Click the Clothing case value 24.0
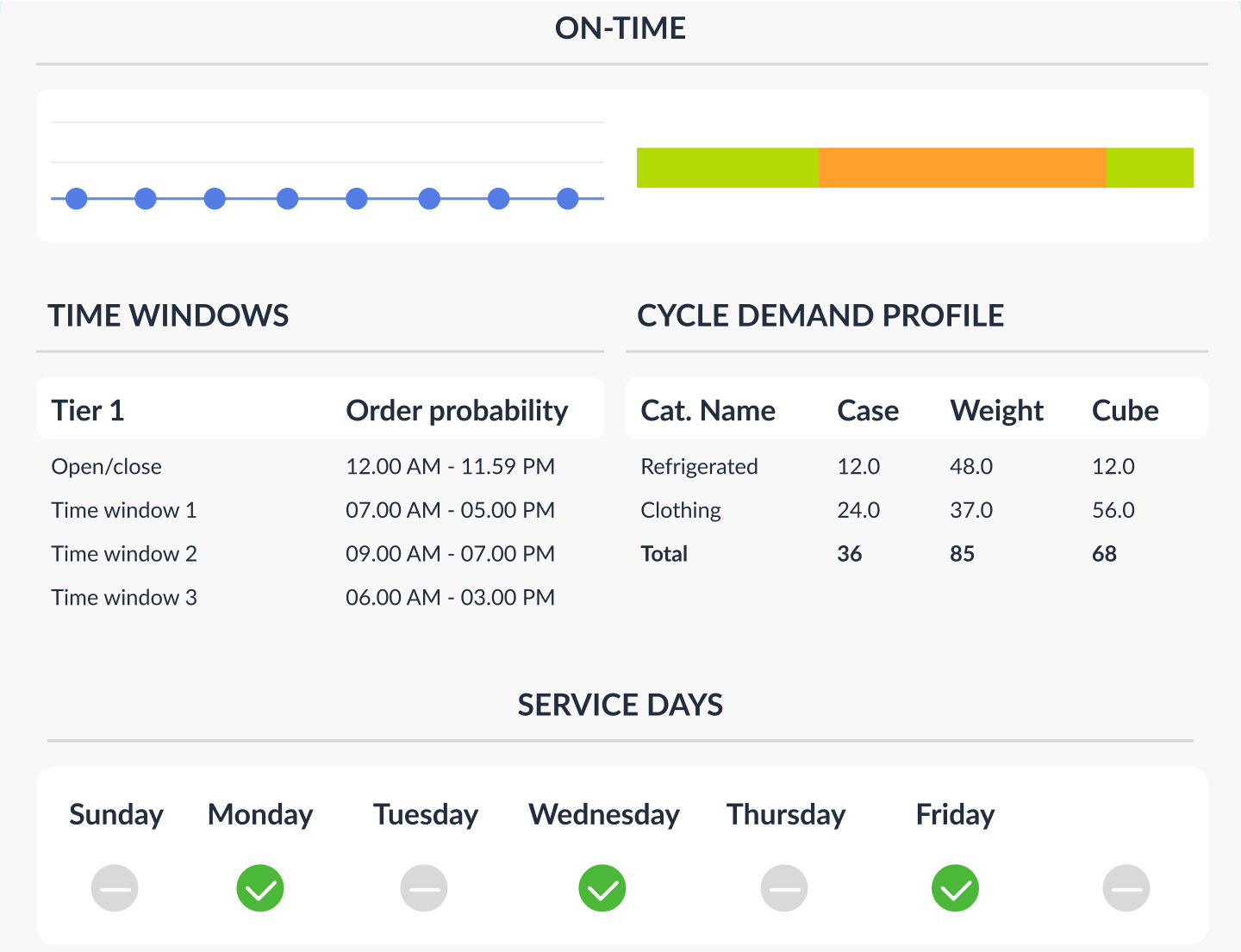Screen dimensions: 1241x952 [x=858, y=510]
